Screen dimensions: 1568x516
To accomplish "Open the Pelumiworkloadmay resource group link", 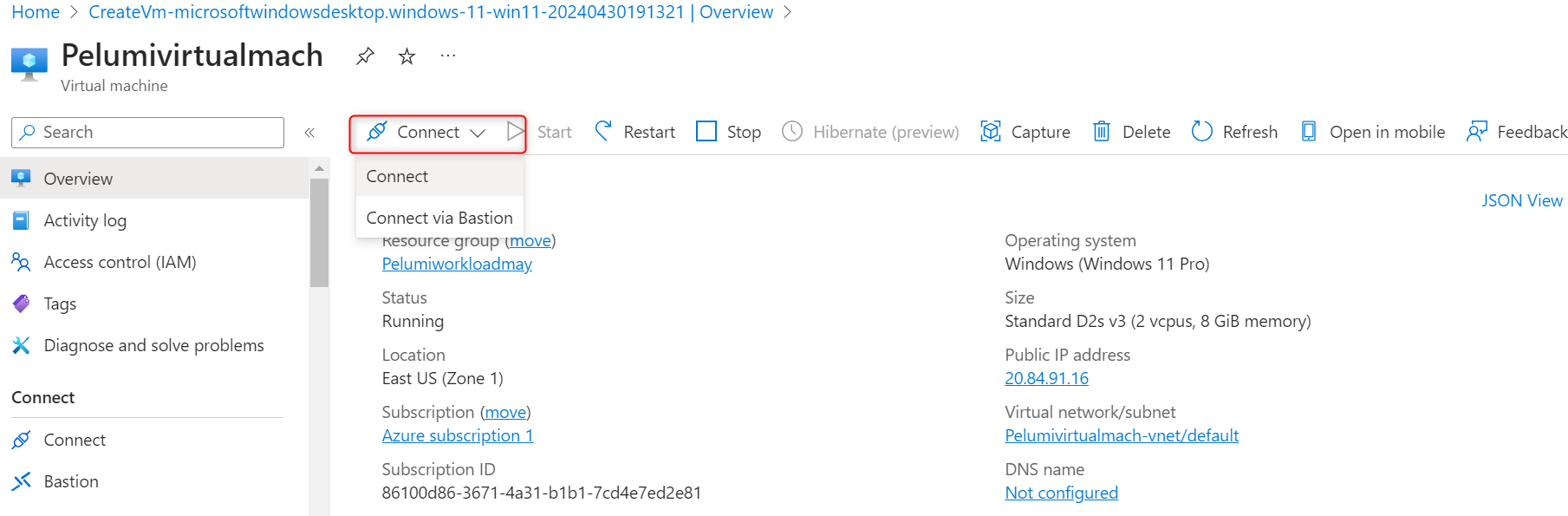I will pyautogui.click(x=457, y=264).
